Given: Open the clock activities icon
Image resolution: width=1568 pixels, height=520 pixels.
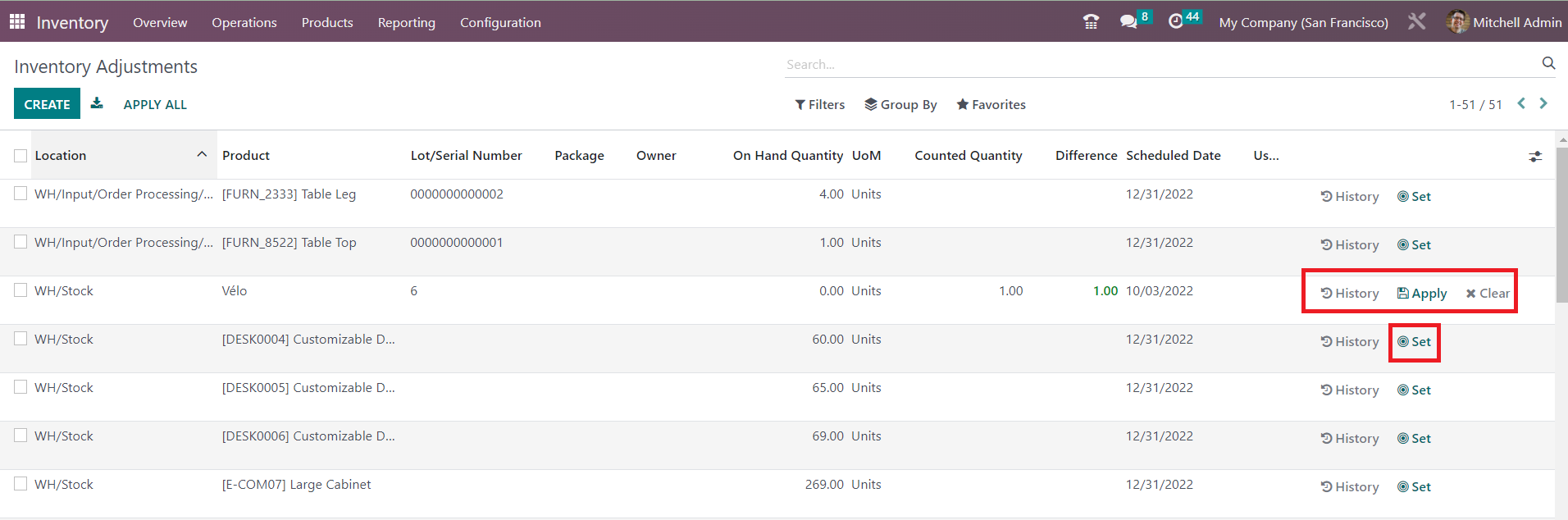Looking at the screenshot, I should (x=1176, y=22).
